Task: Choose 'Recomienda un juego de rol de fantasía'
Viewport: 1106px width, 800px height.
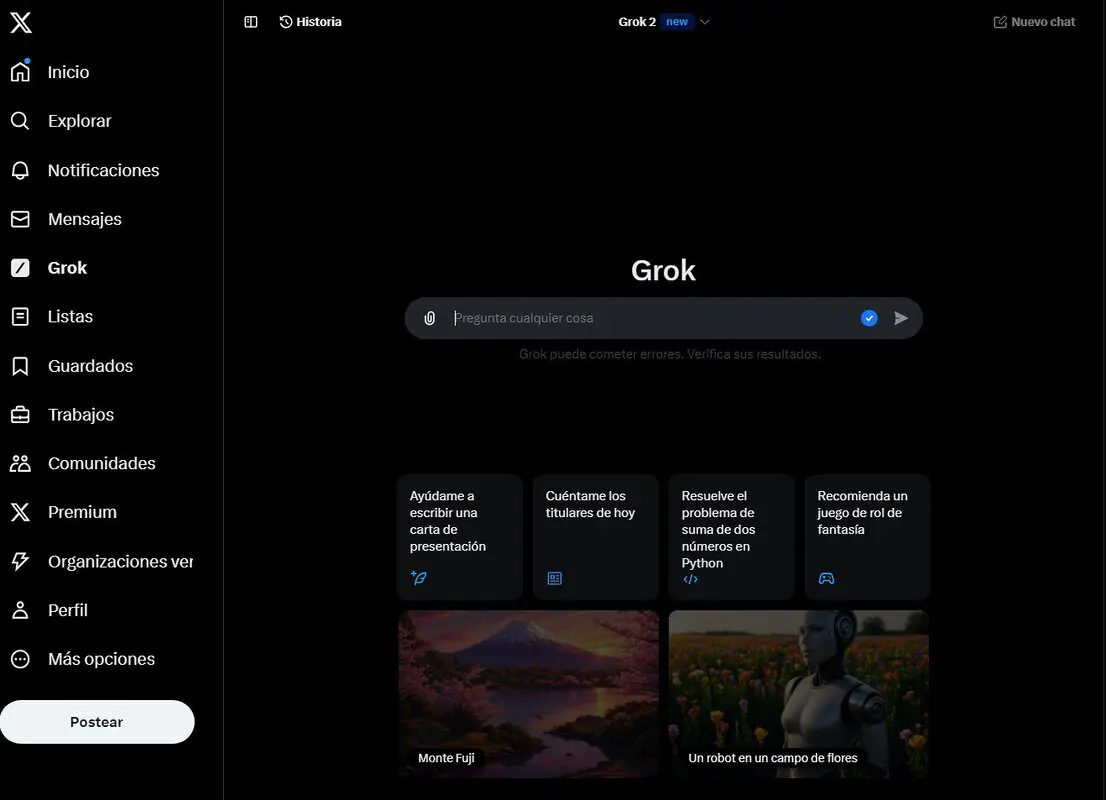Action: point(868,537)
